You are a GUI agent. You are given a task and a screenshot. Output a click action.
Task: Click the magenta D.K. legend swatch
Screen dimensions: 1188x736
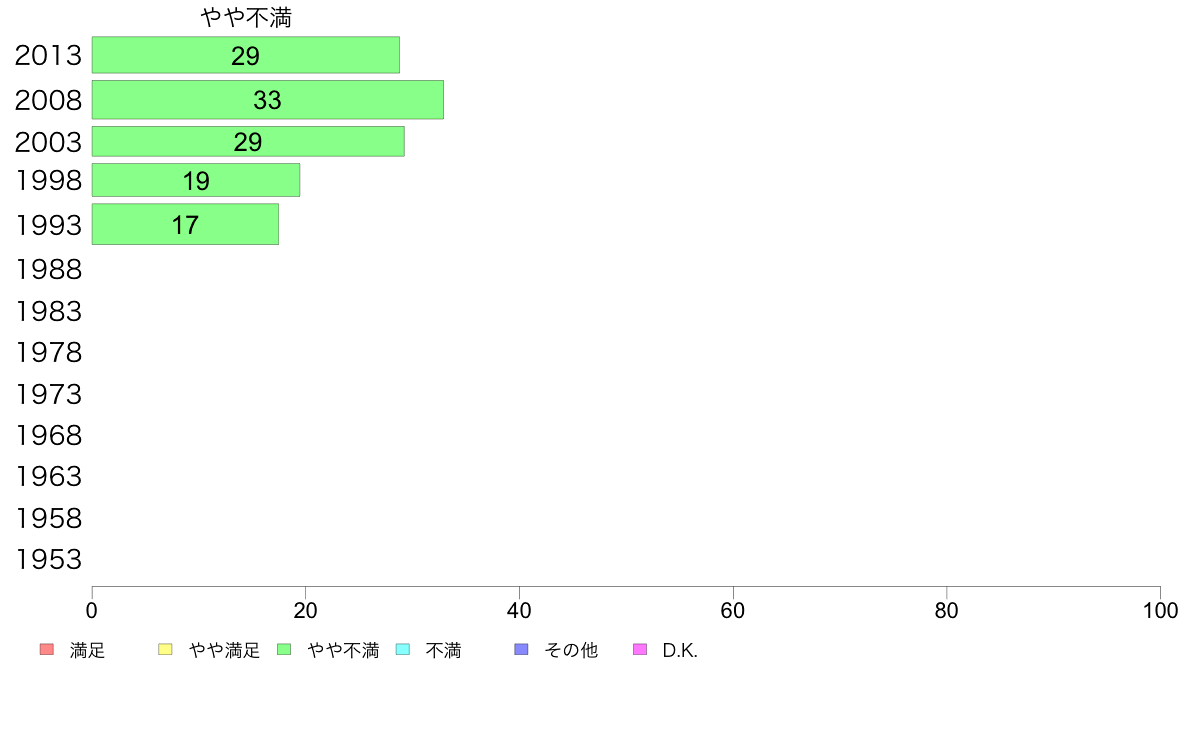tap(640, 650)
